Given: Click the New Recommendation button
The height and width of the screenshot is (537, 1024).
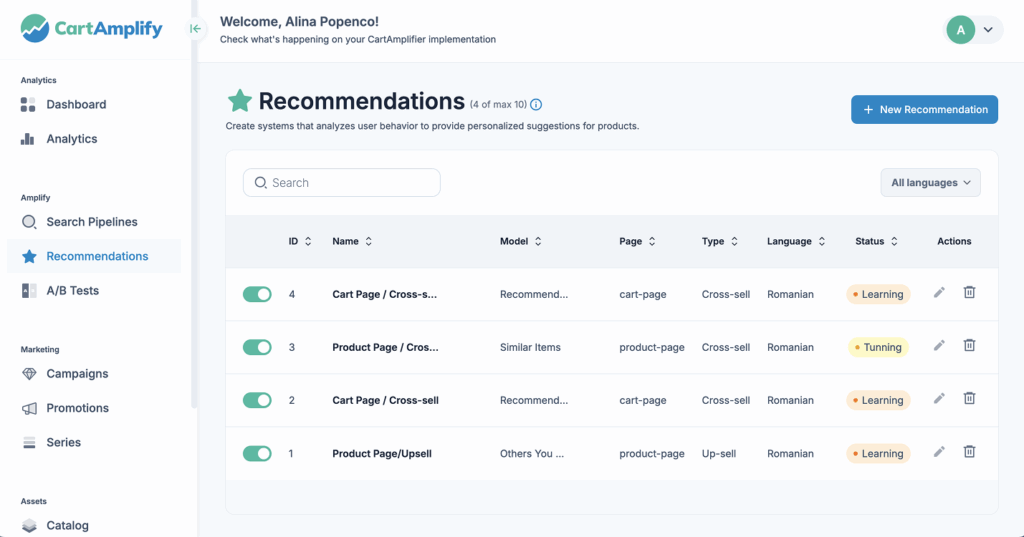Looking at the screenshot, I should [x=924, y=110].
